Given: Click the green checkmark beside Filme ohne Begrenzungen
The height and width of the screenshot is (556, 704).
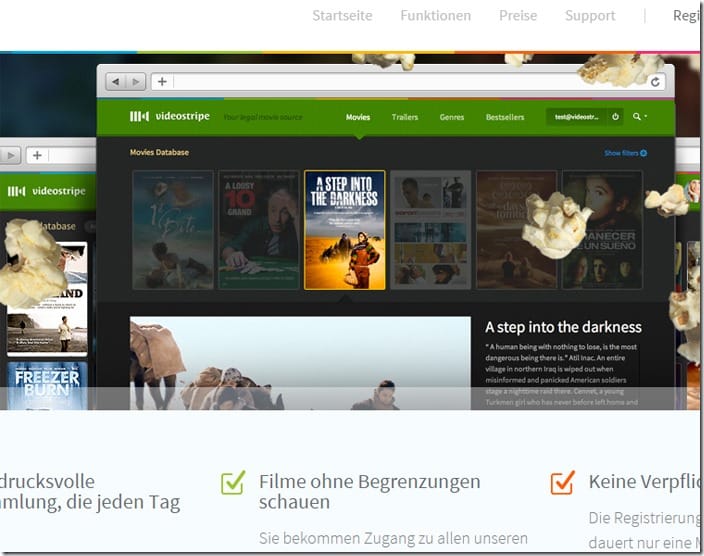Looking at the screenshot, I should (233, 482).
